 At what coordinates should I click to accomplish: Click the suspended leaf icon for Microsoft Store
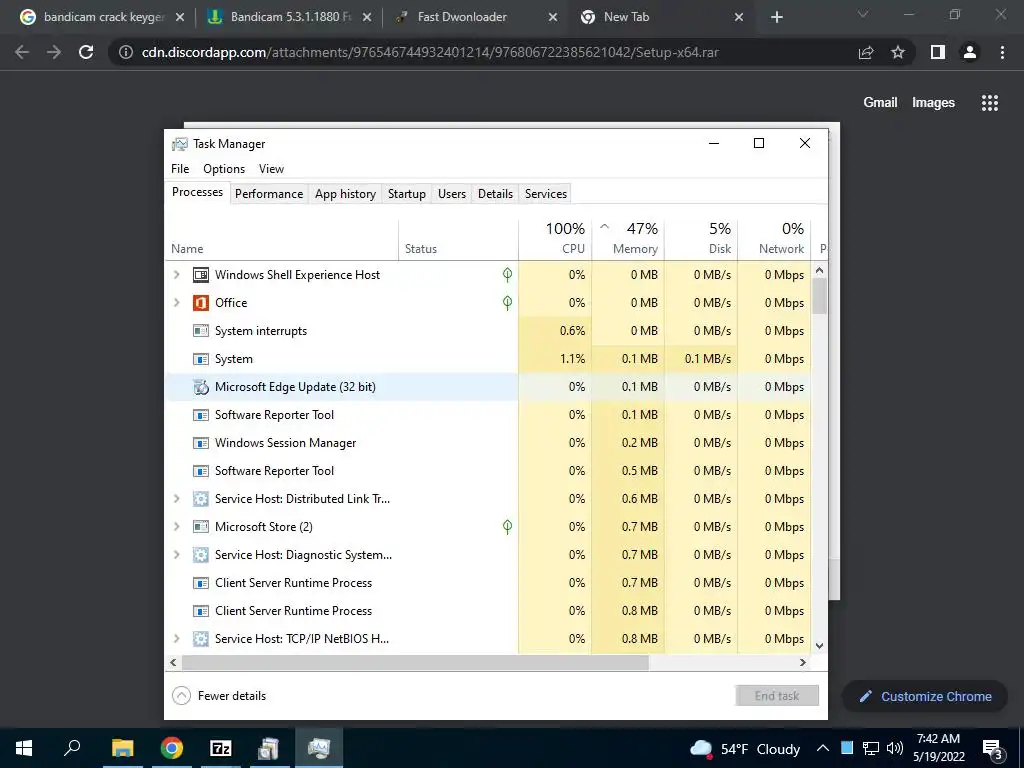[x=507, y=526]
